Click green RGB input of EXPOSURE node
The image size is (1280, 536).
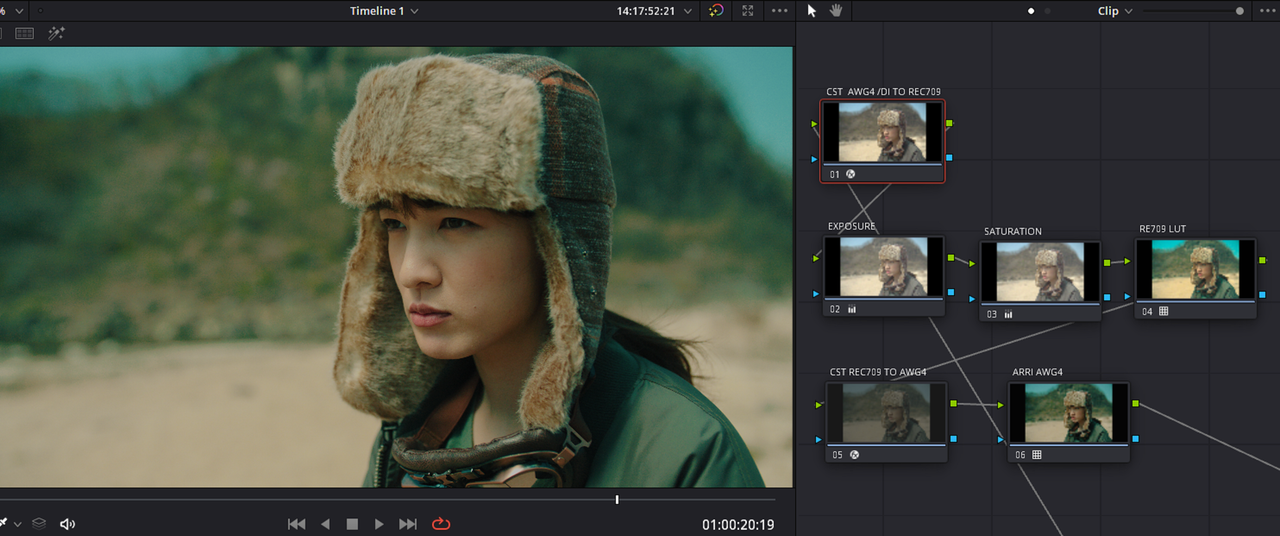(x=817, y=259)
